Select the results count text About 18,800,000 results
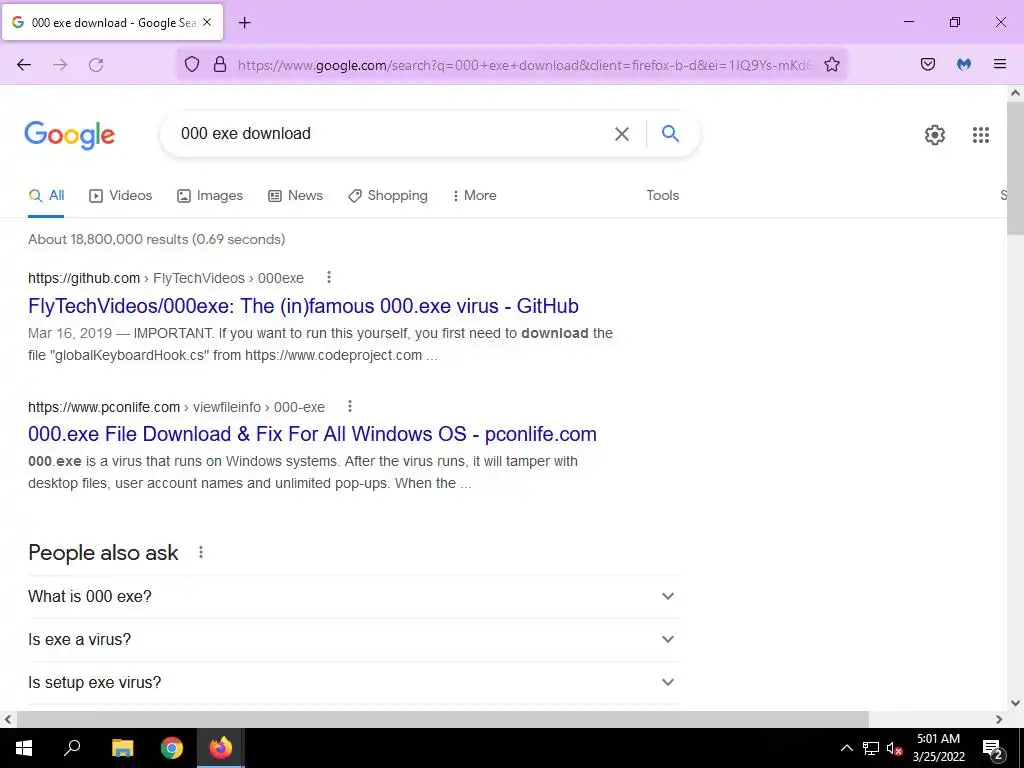 tap(156, 239)
